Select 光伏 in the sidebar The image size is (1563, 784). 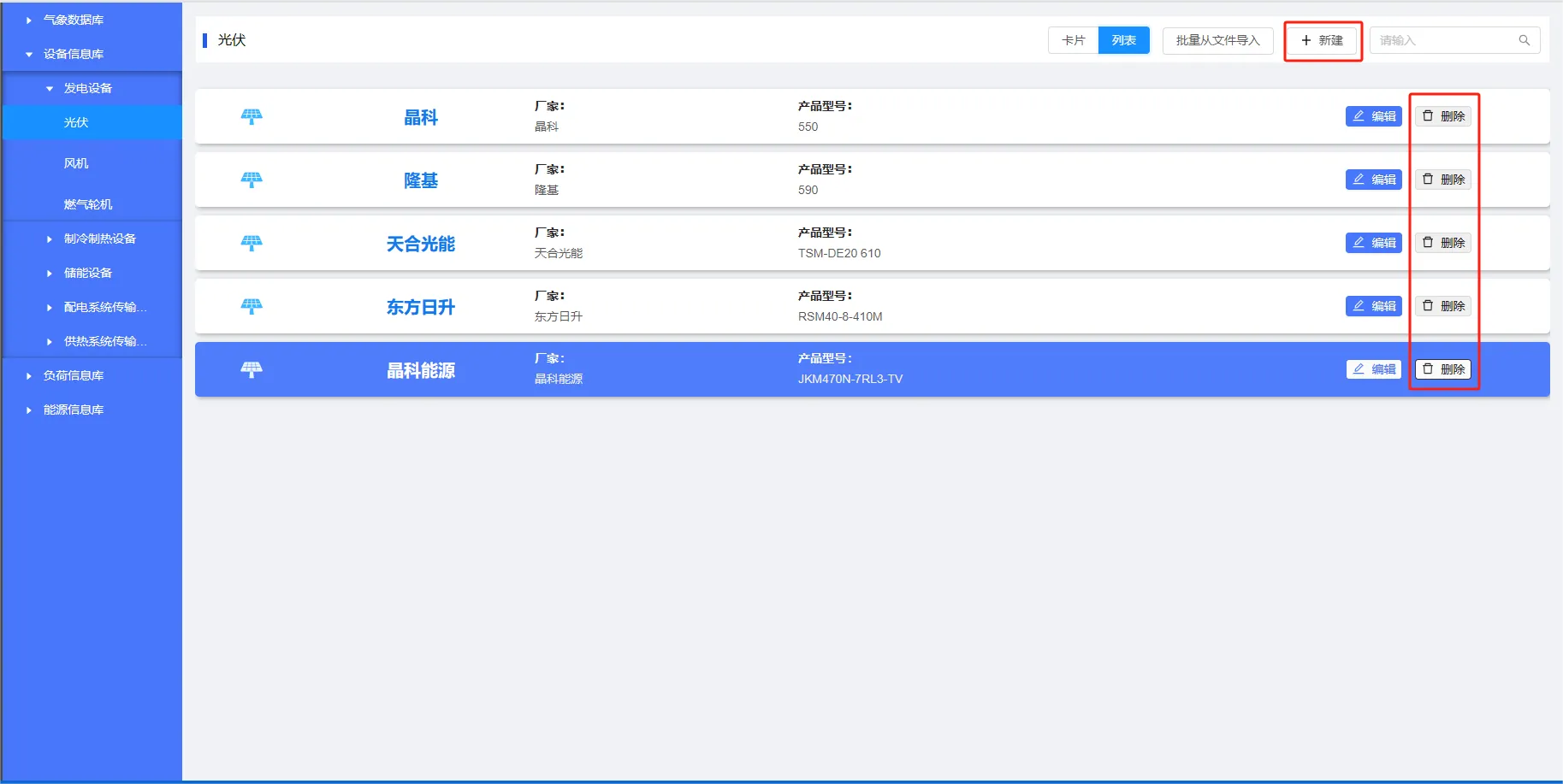[92, 122]
